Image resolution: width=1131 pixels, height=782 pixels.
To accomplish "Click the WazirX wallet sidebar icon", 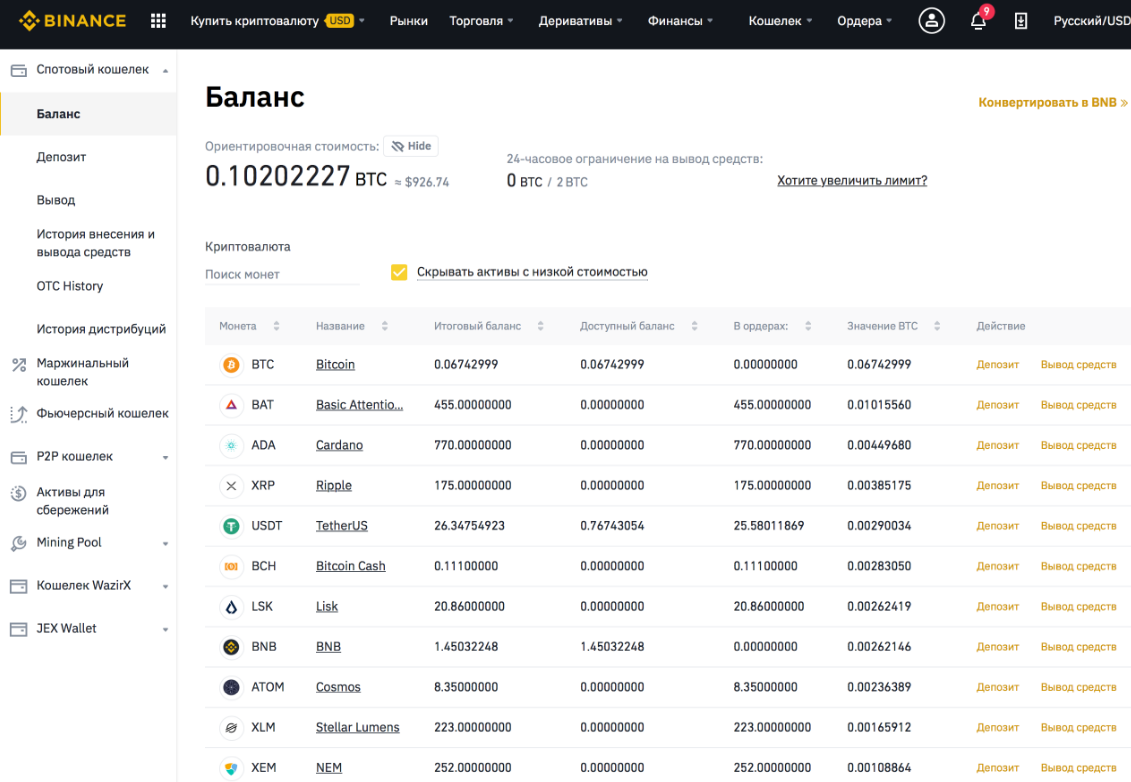I will tap(19, 586).
